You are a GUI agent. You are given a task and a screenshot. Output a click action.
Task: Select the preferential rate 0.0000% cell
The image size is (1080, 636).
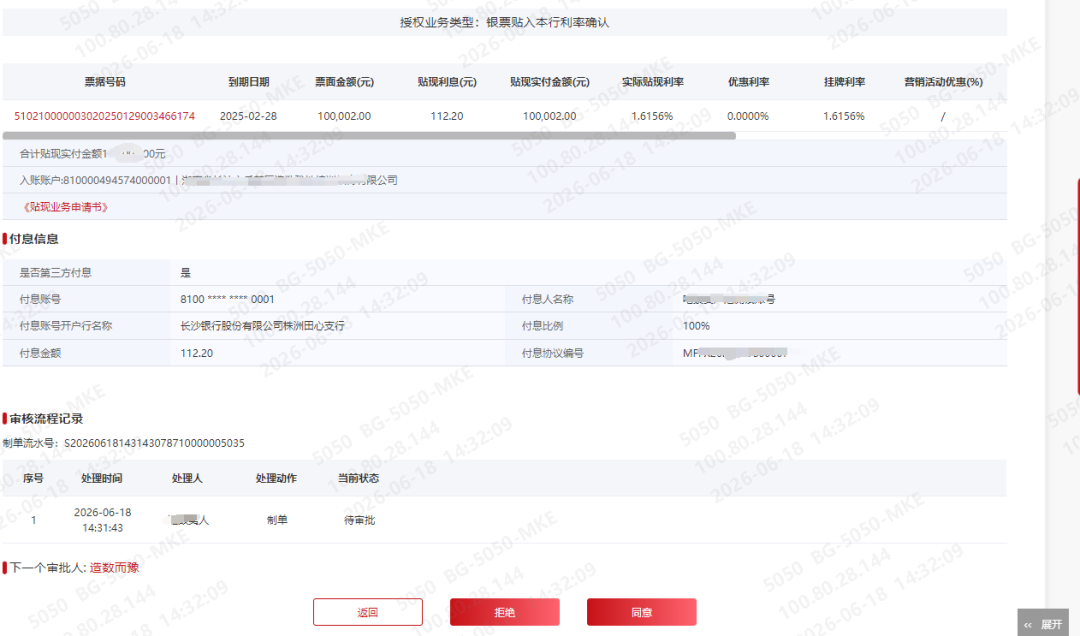[748, 116]
